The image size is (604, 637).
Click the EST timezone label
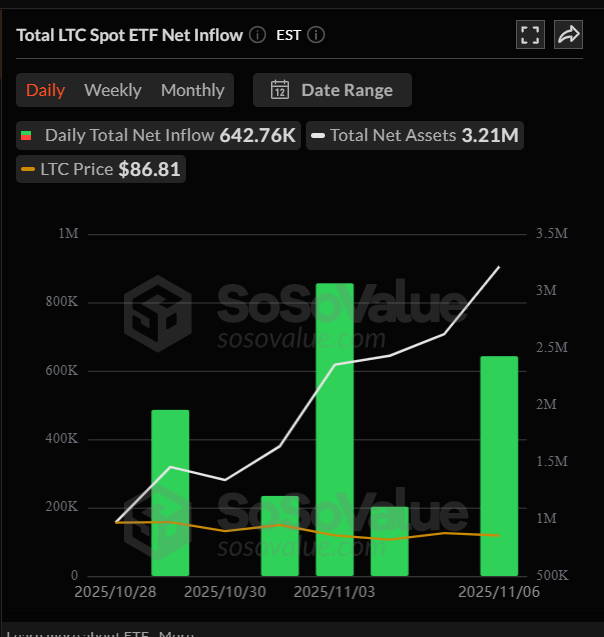(288, 35)
